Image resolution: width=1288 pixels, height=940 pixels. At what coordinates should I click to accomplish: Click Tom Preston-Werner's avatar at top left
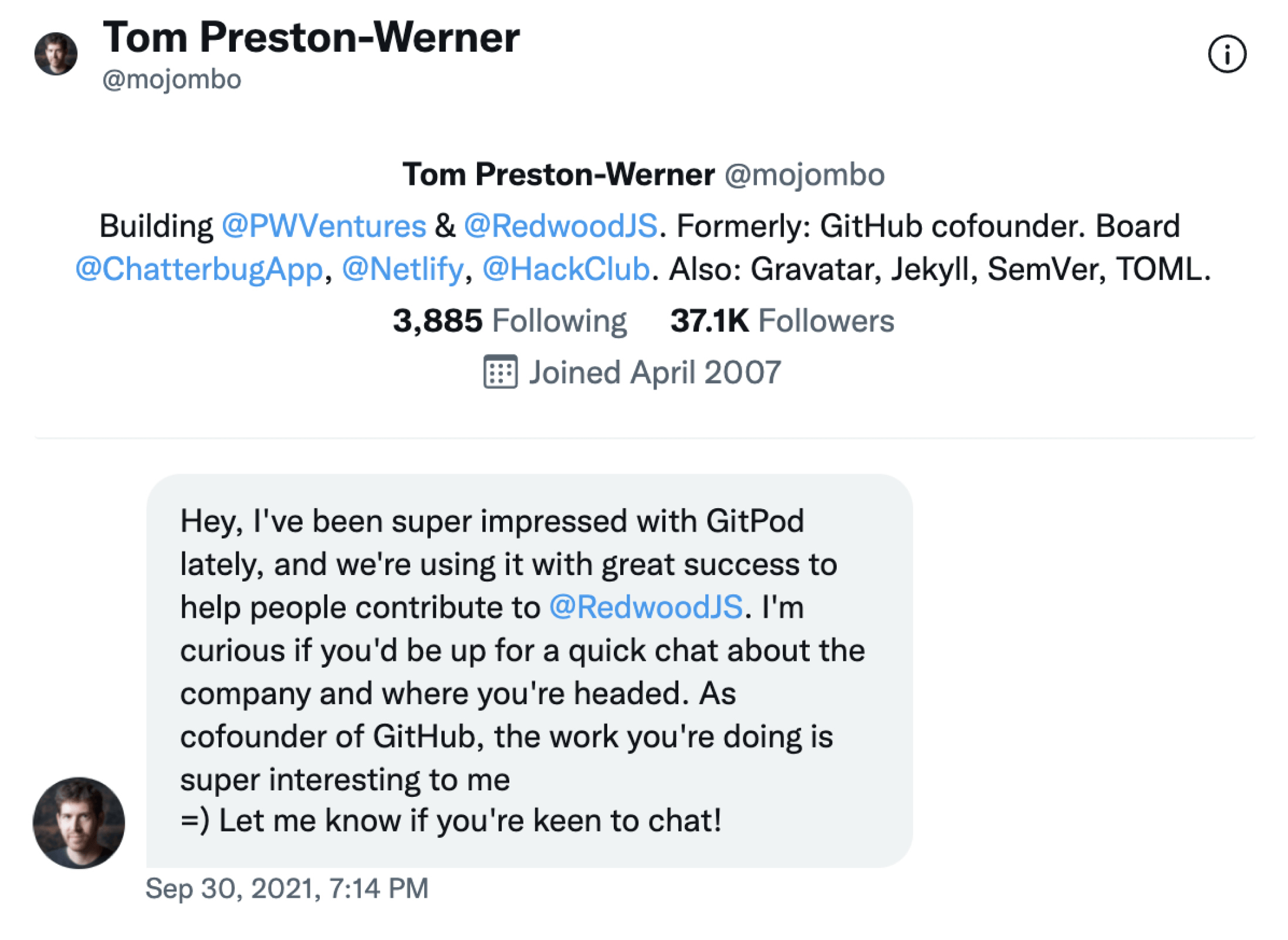[56, 56]
